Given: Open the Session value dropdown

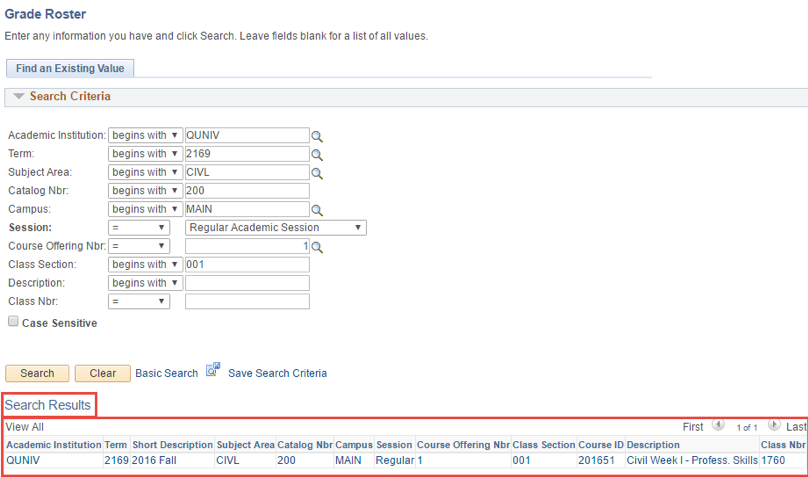Looking at the screenshot, I should point(275,228).
